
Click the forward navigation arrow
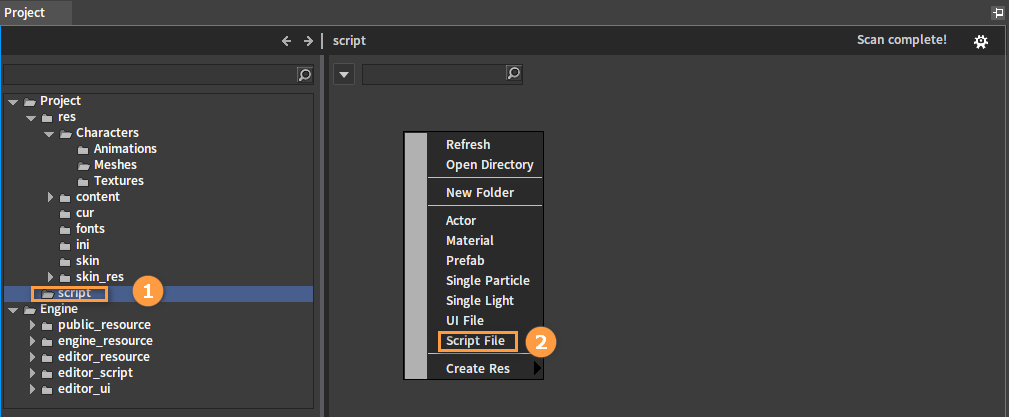point(308,41)
